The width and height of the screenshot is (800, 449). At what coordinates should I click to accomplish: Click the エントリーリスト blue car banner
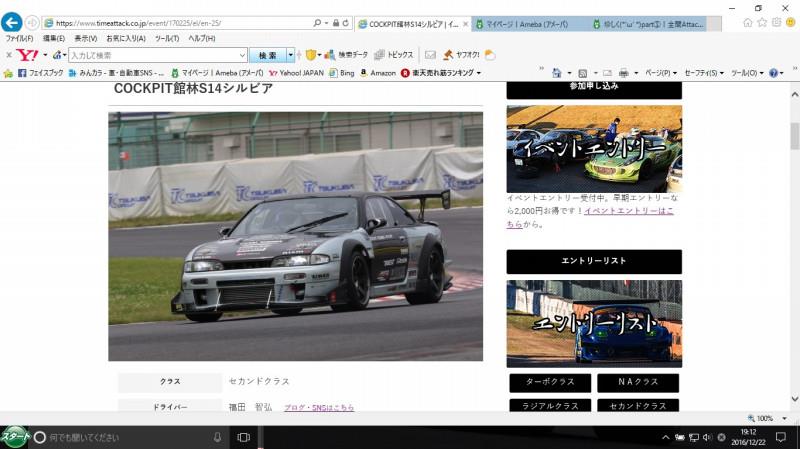click(594, 323)
